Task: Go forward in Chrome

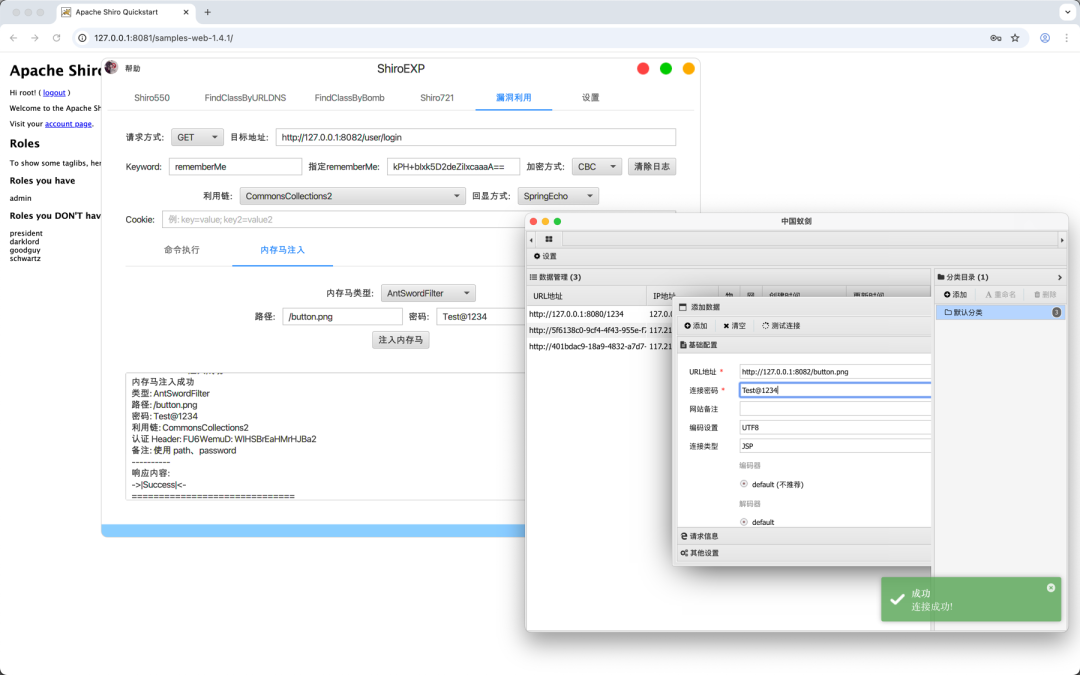Action: (x=35, y=38)
